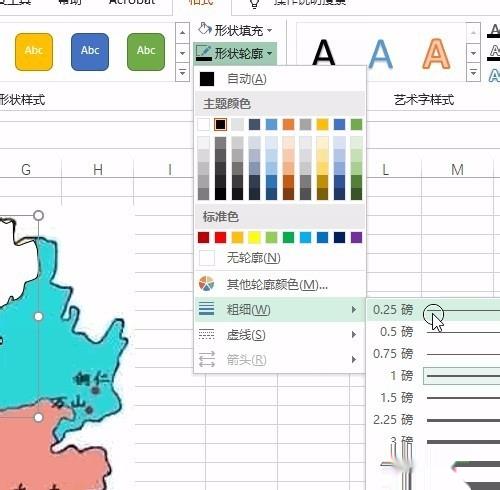
Task: Set line weight to 1.5 磅
Action: coord(433,398)
